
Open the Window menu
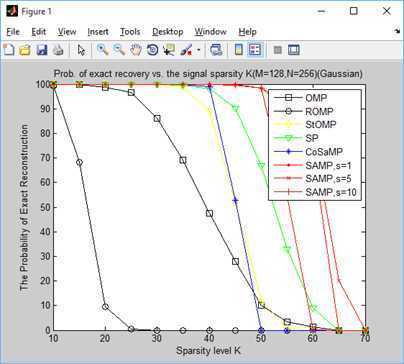[211, 32]
